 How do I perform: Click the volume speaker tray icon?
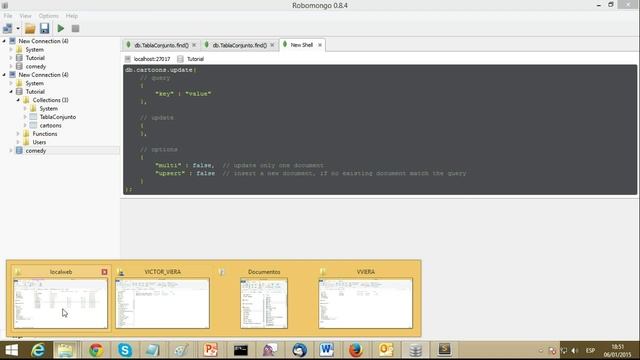click(x=574, y=351)
